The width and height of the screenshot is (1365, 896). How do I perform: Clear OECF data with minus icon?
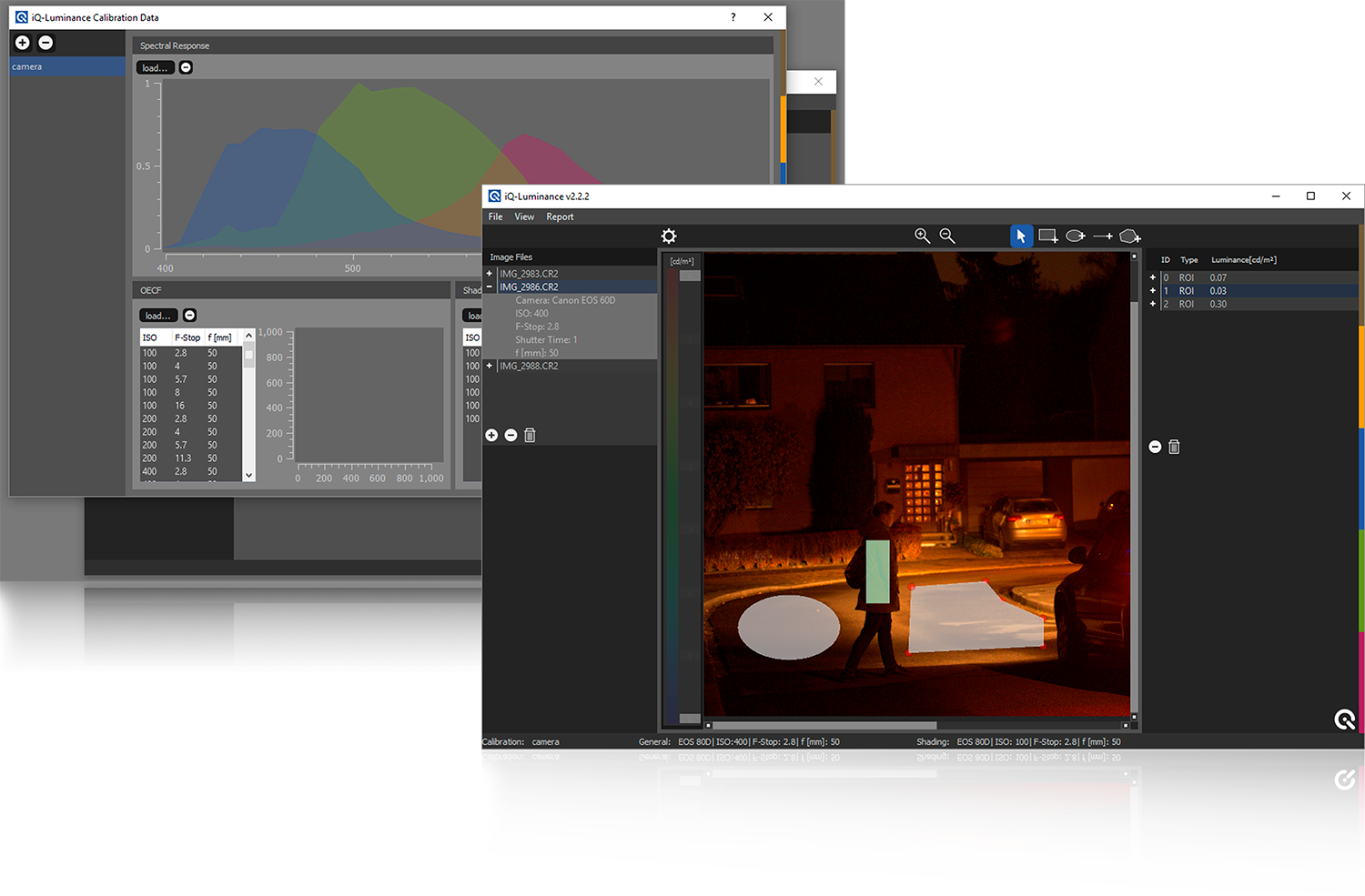(x=189, y=315)
